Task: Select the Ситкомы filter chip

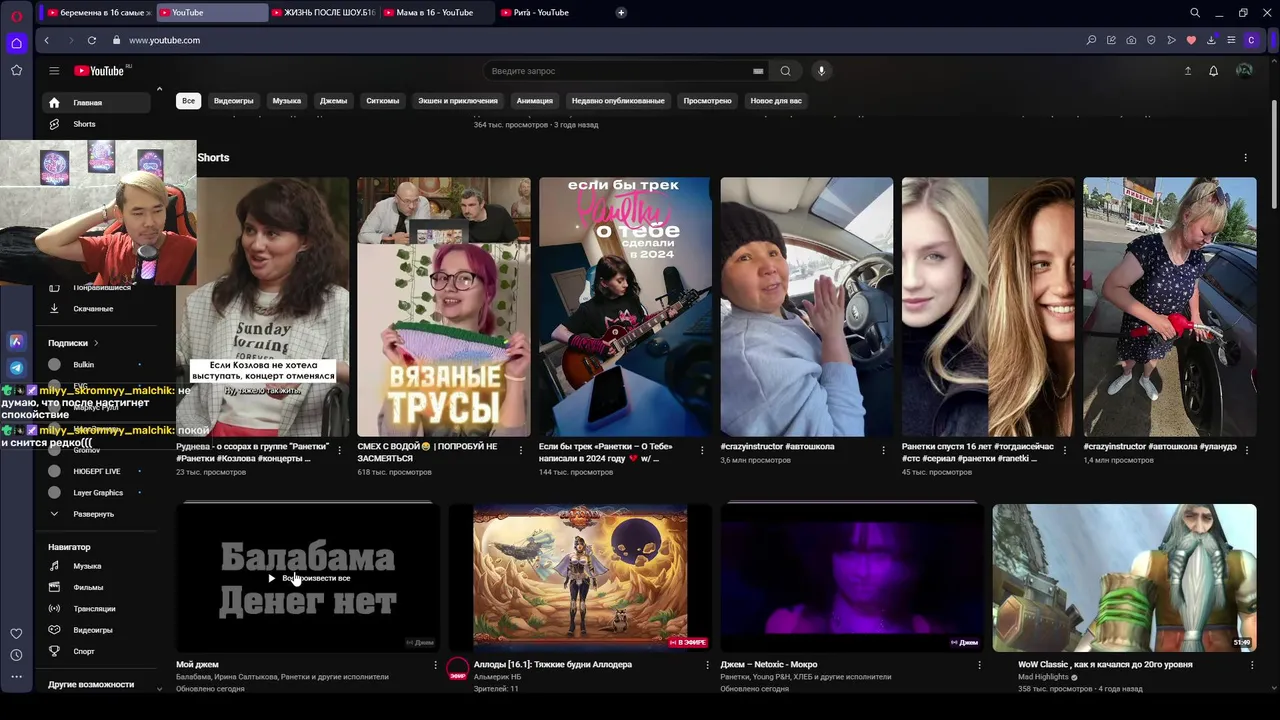Action: tap(383, 101)
